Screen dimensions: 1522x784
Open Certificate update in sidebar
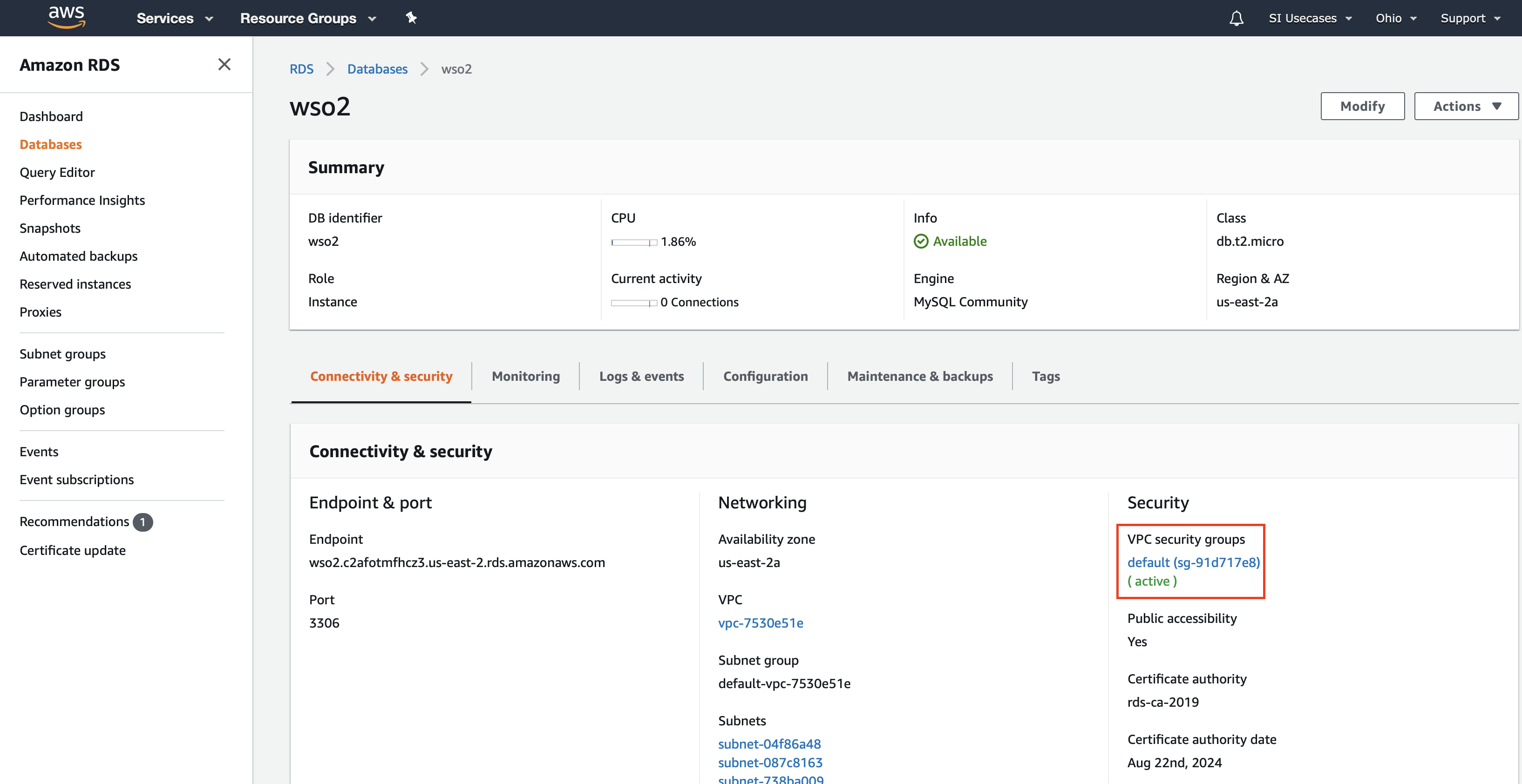pos(72,551)
